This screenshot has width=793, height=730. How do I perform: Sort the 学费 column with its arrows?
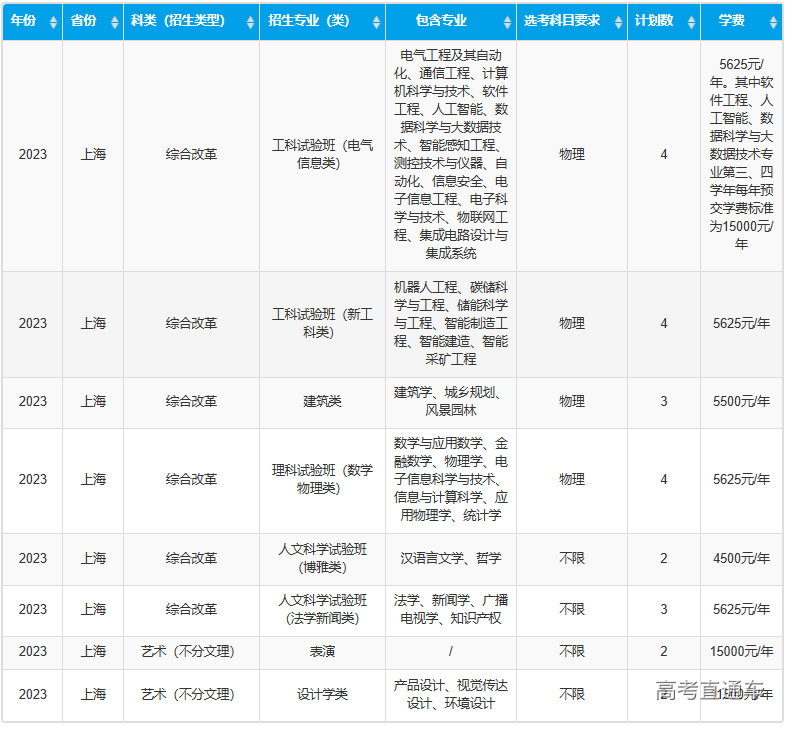click(773, 22)
